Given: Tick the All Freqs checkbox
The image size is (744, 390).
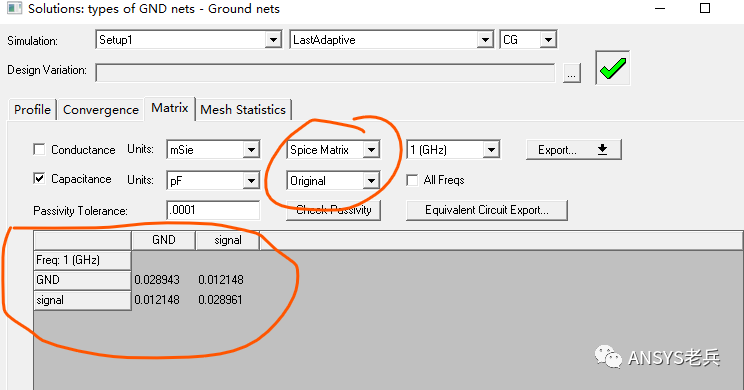Looking at the screenshot, I should tap(412, 180).
